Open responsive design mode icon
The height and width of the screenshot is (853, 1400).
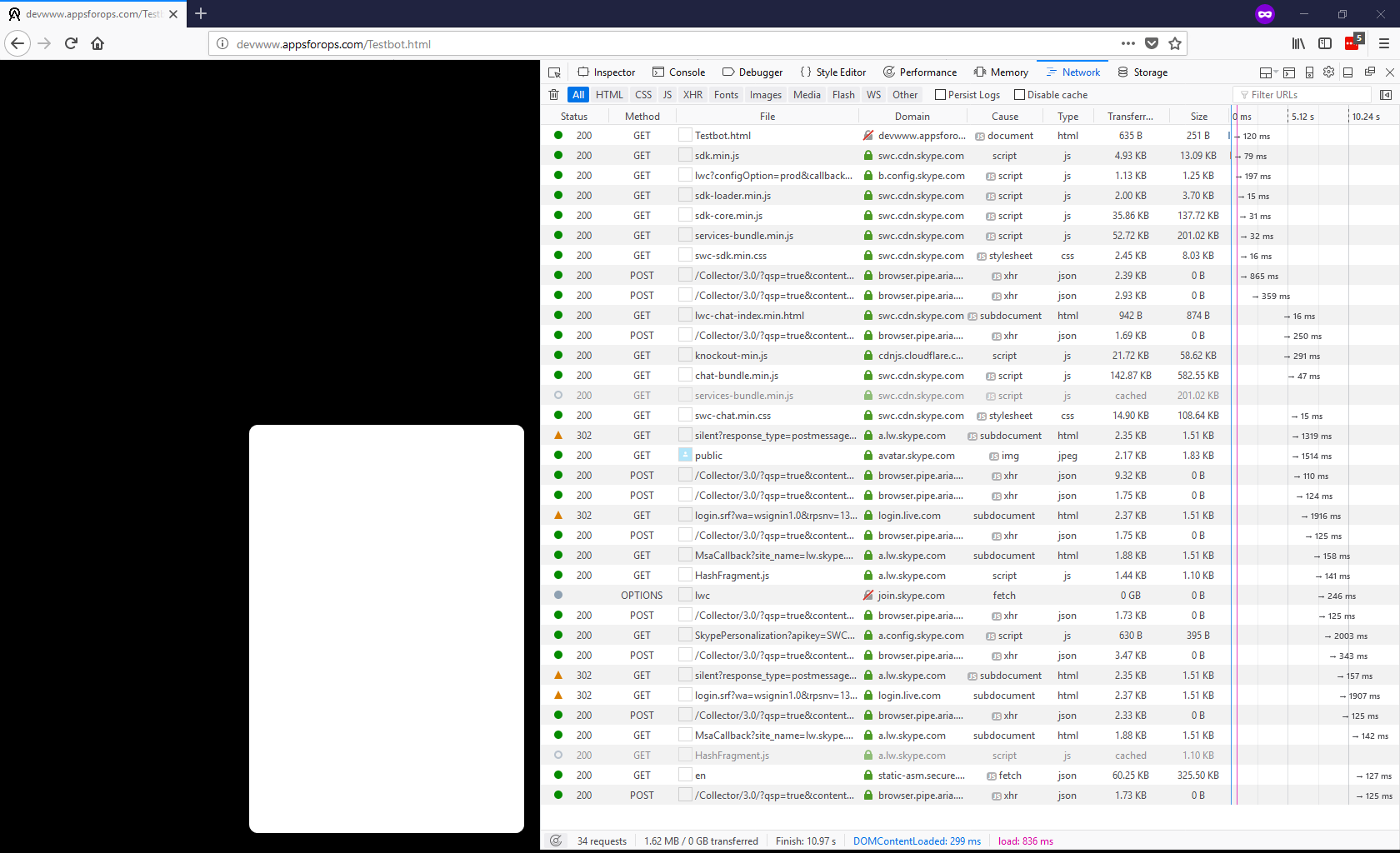tap(1309, 72)
